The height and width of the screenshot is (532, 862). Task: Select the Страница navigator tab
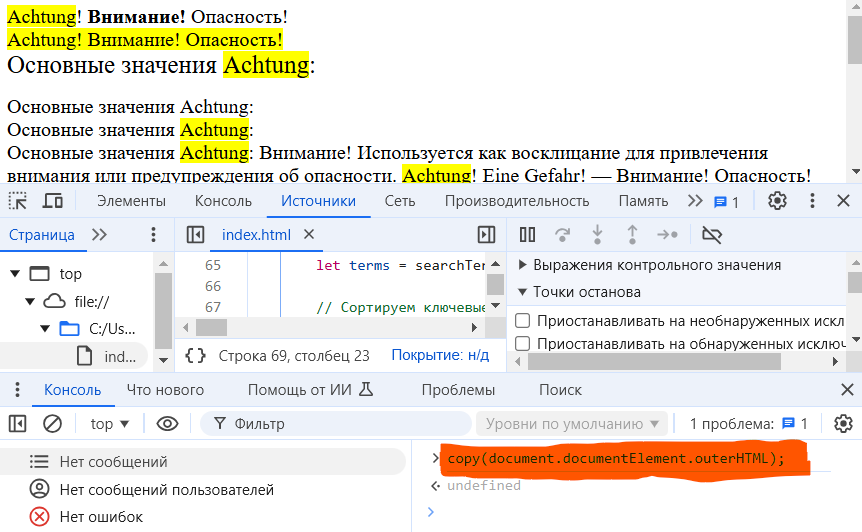42,235
